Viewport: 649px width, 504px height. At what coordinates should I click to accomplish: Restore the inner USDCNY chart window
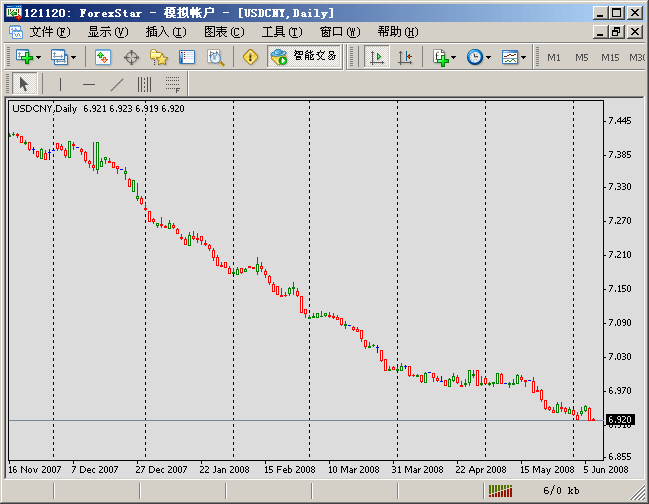pos(617,32)
